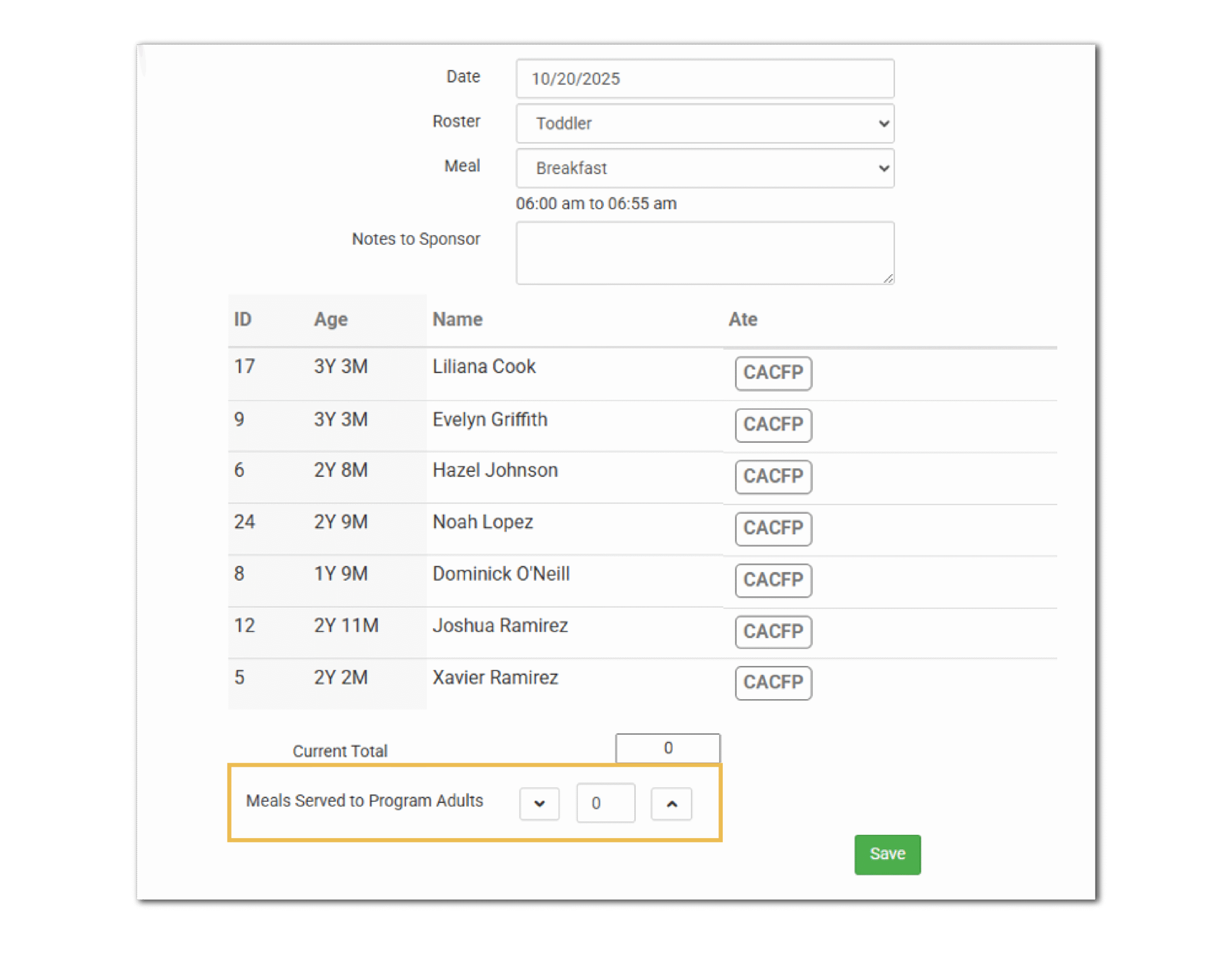
Task: Toggle CACFP for Liliana Cook
Action: click(x=773, y=373)
